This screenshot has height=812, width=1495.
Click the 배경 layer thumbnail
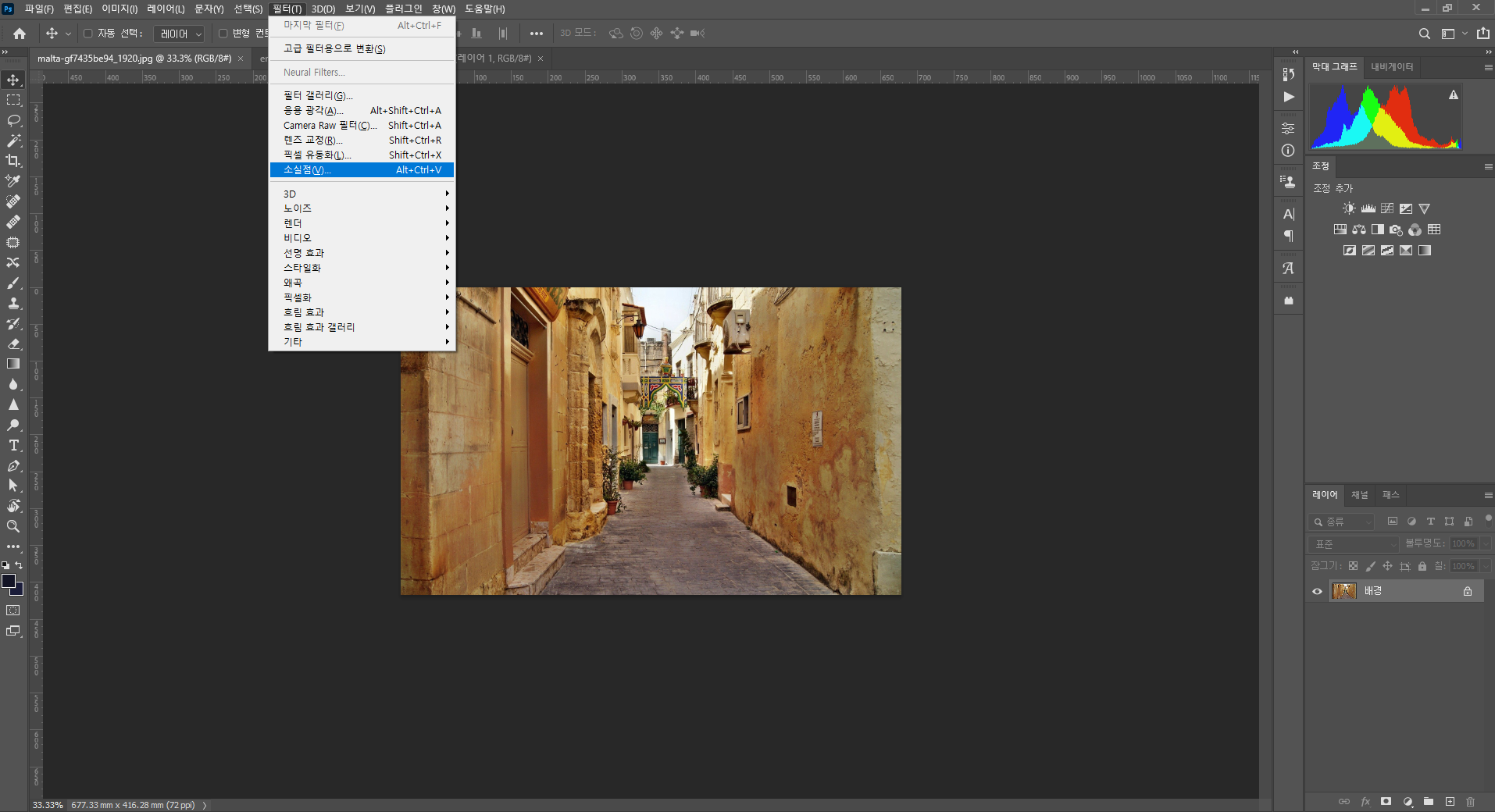click(x=1343, y=591)
